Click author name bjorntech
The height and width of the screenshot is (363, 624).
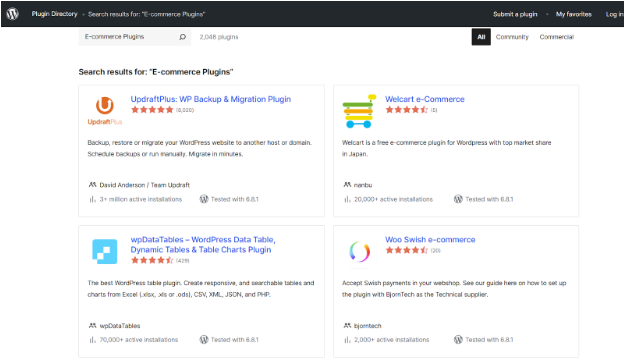(368, 326)
